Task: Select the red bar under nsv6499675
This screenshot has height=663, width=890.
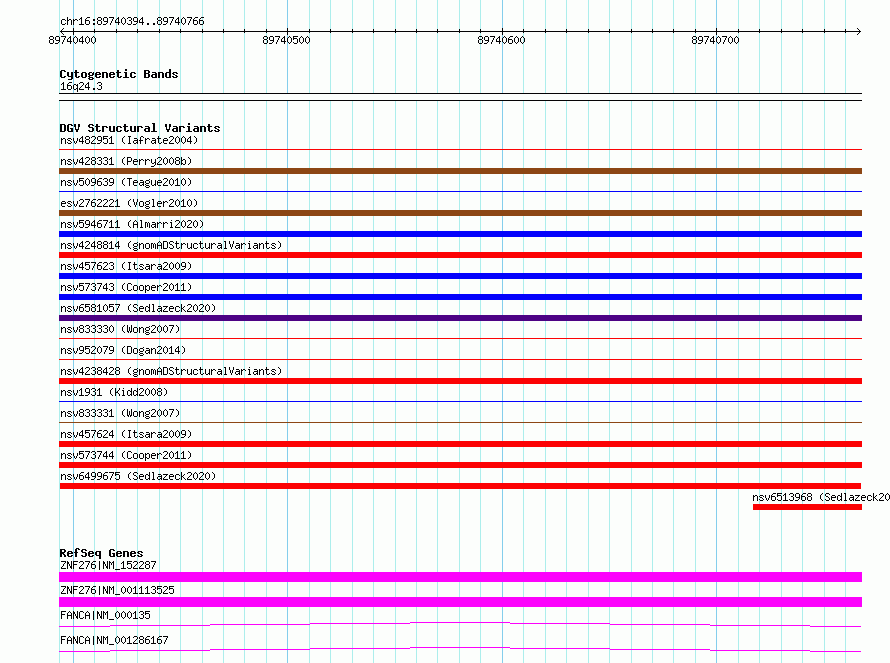Action: point(460,486)
